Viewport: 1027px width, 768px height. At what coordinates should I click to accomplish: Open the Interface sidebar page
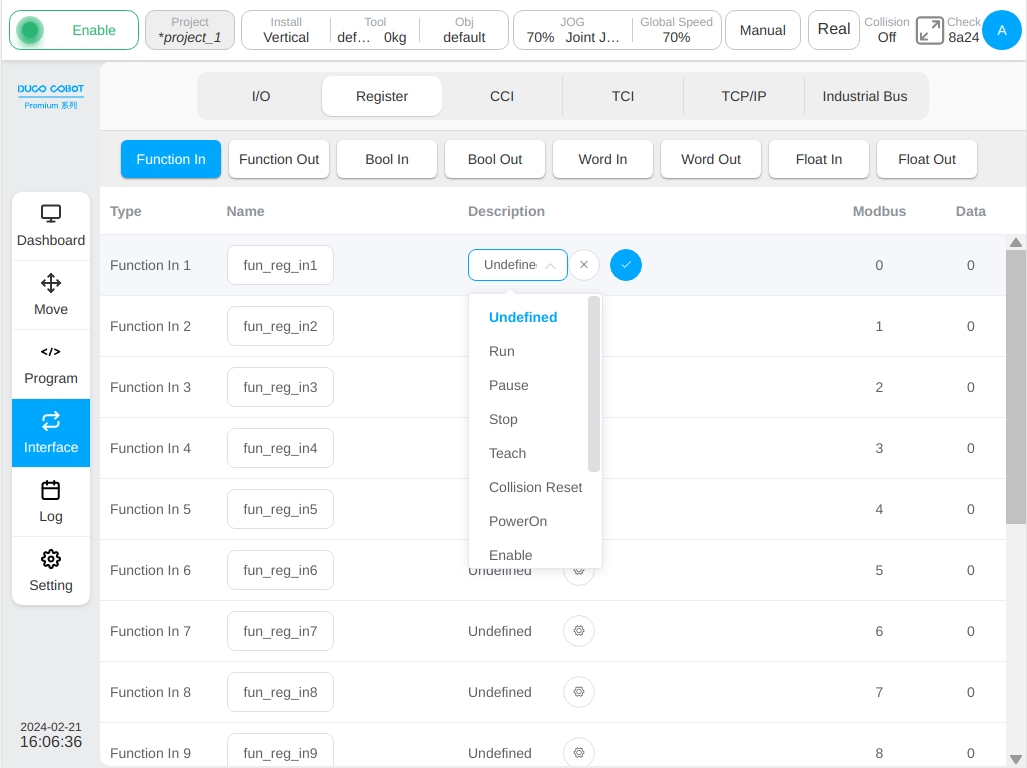(x=50, y=433)
